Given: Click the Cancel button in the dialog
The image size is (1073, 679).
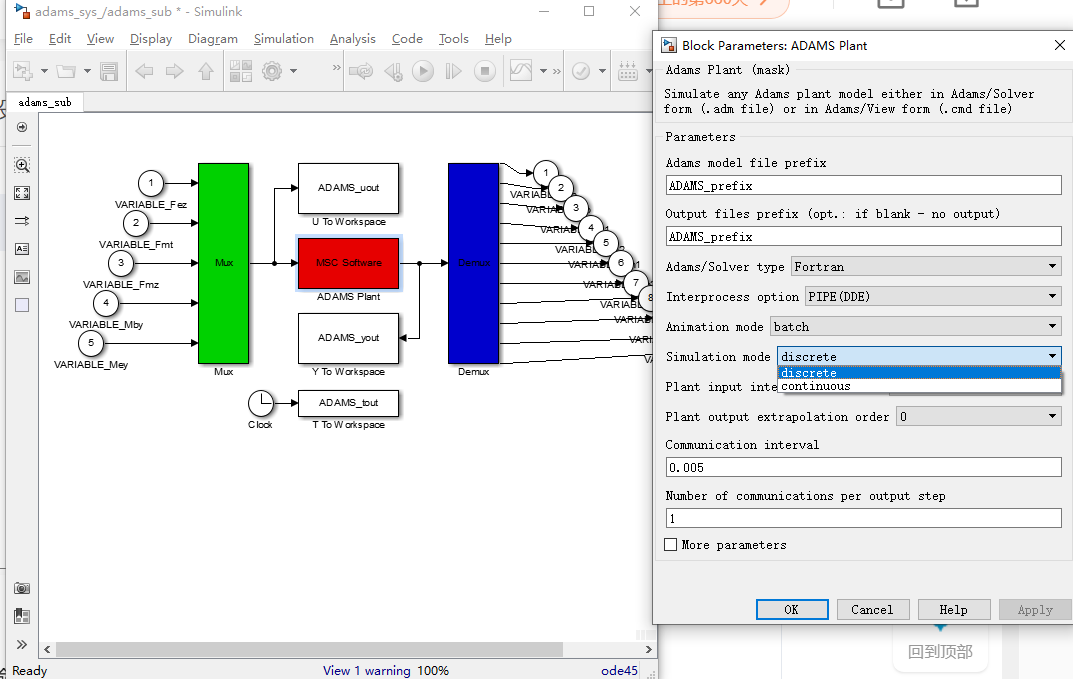Looking at the screenshot, I should point(872,610).
